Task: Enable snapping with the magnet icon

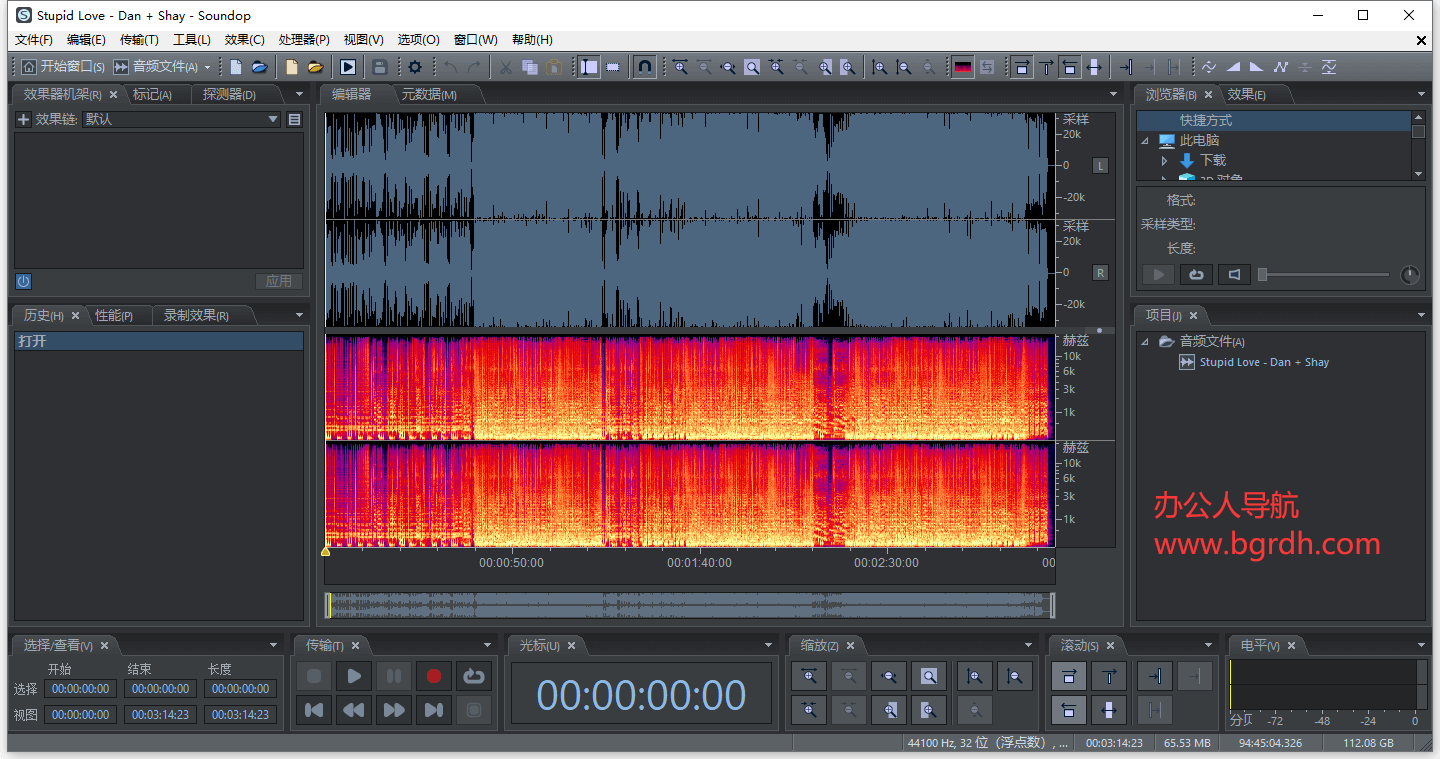Action: (645, 67)
